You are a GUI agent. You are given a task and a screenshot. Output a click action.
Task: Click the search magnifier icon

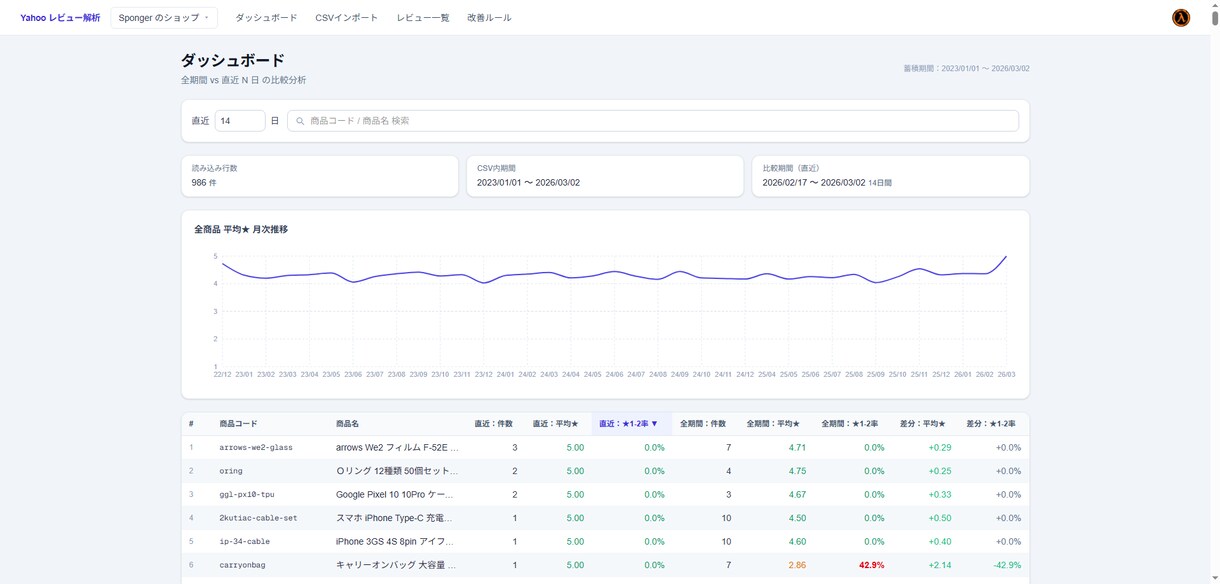click(x=300, y=121)
